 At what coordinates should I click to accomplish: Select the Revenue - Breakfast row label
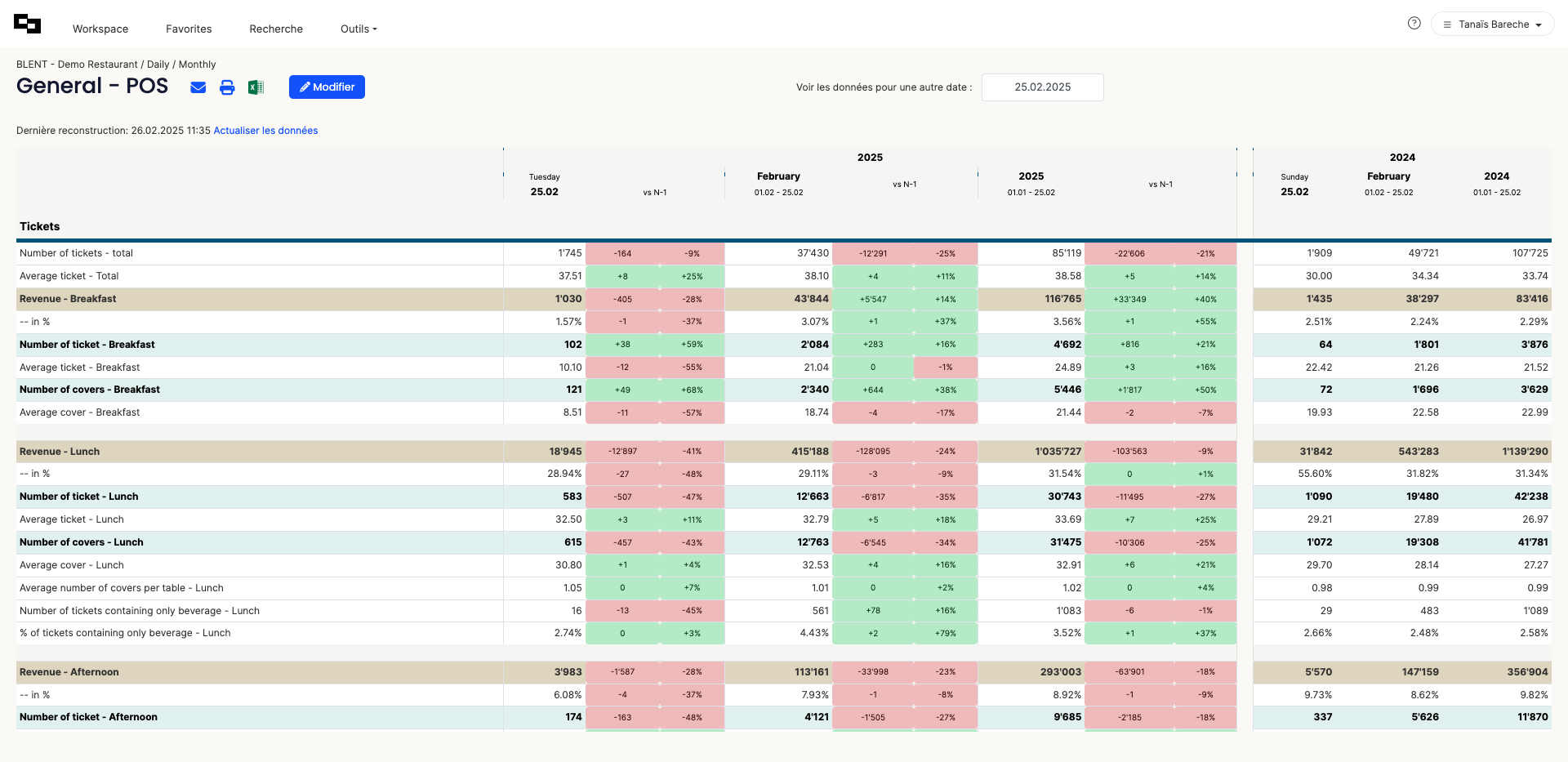pyautogui.click(x=68, y=299)
